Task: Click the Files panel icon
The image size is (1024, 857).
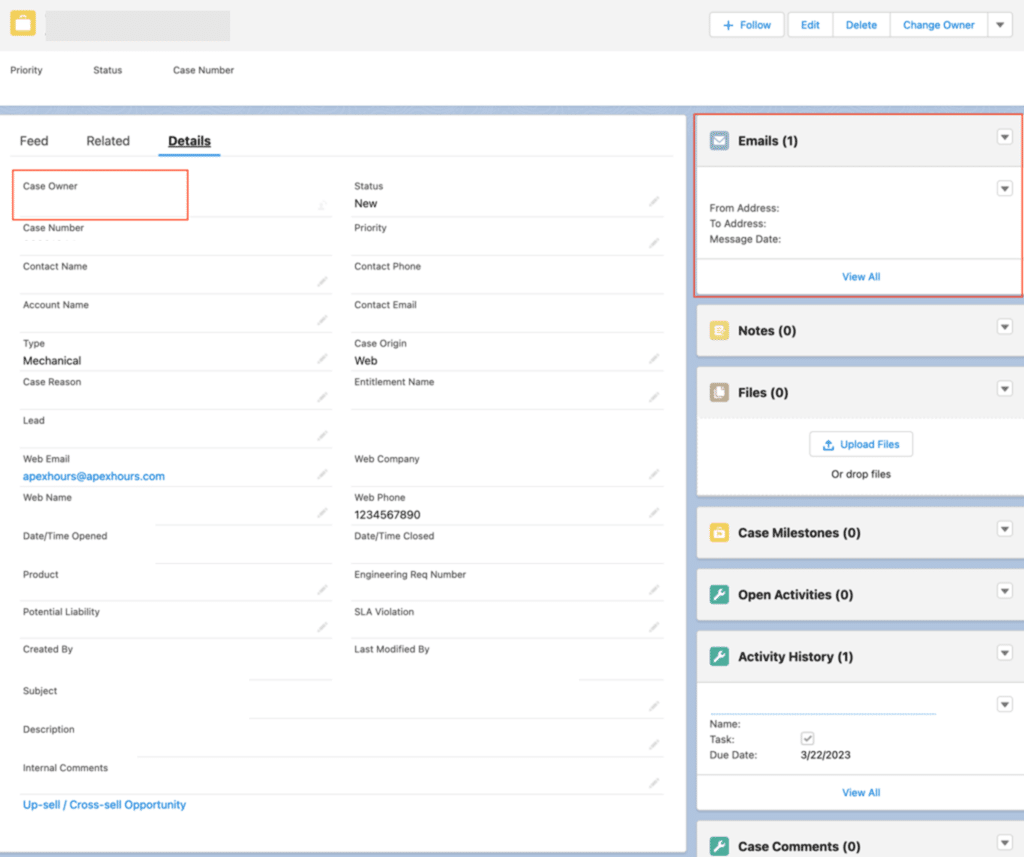Action: pos(719,393)
